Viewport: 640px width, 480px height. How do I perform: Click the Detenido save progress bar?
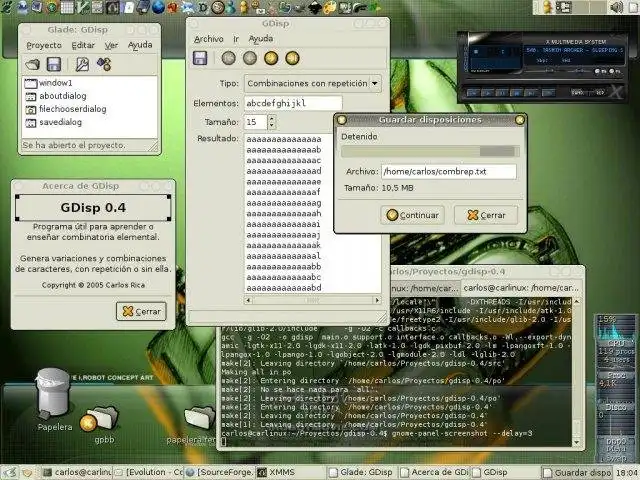point(431,152)
